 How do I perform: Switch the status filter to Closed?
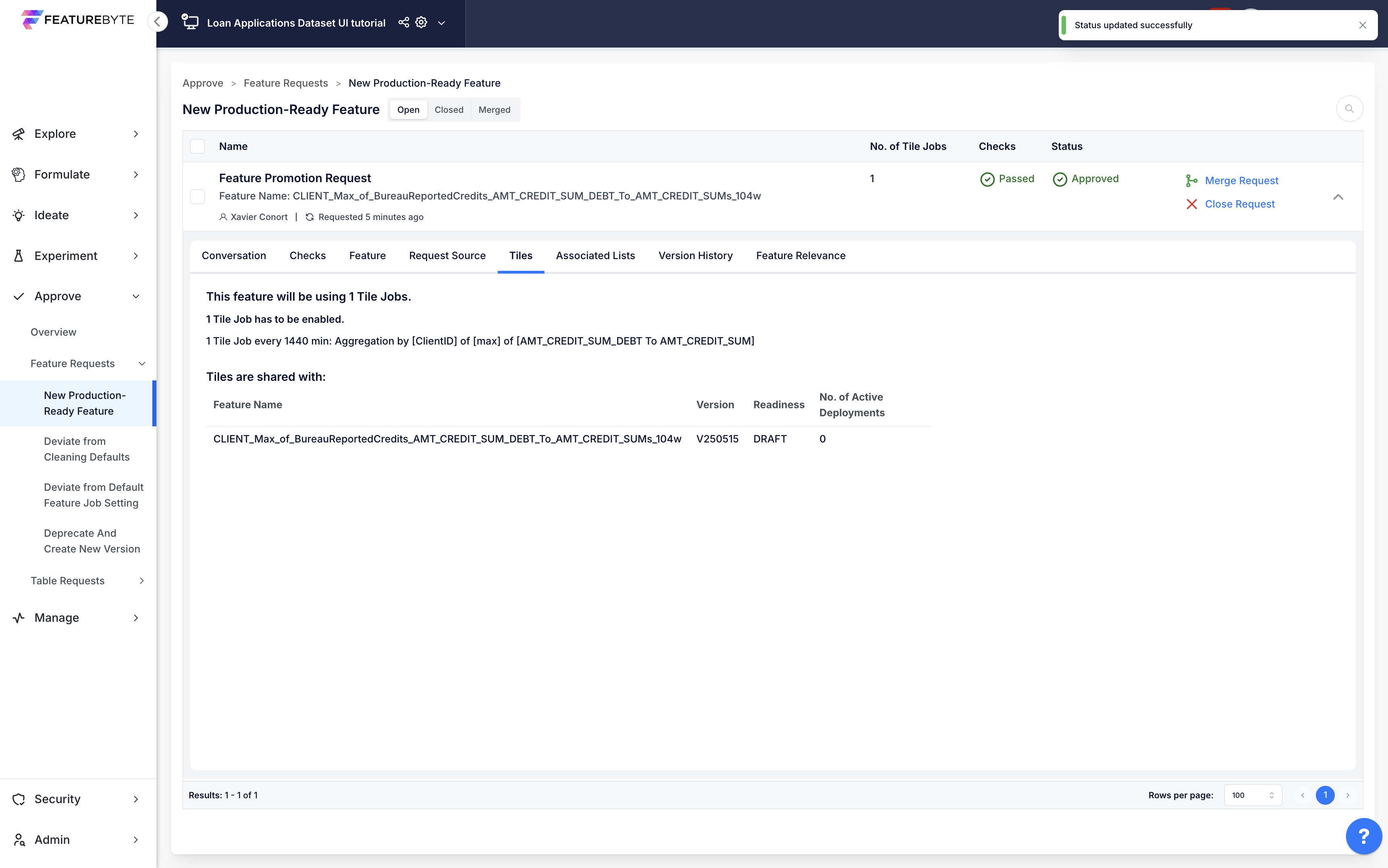click(x=448, y=110)
